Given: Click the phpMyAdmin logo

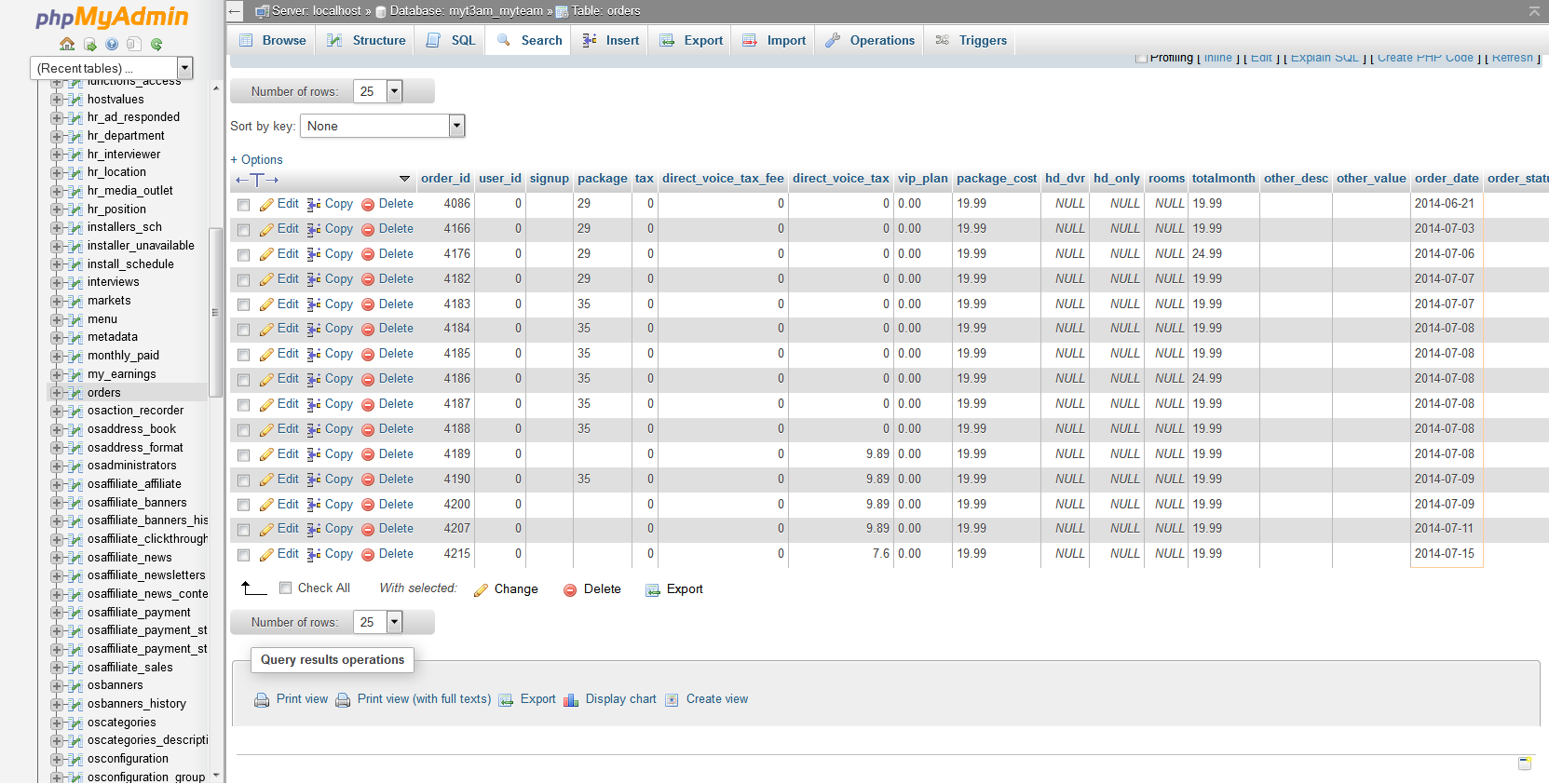Looking at the screenshot, I should point(112,18).
